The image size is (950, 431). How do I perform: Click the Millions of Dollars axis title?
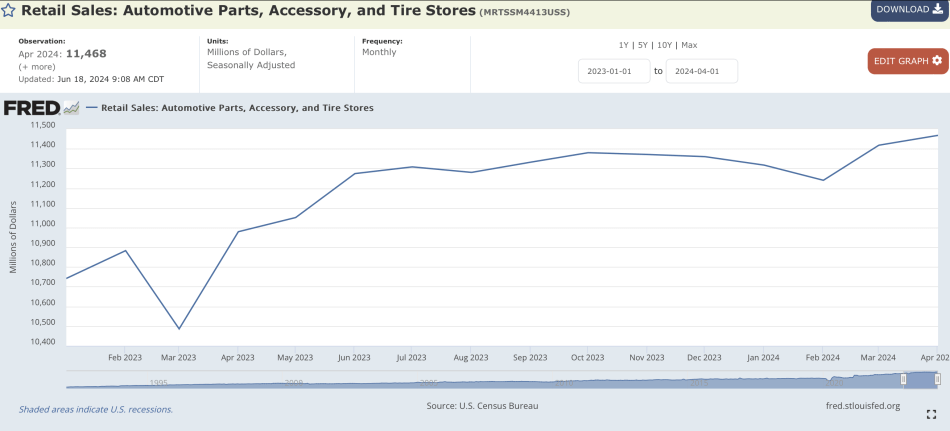tap(13, 237)
